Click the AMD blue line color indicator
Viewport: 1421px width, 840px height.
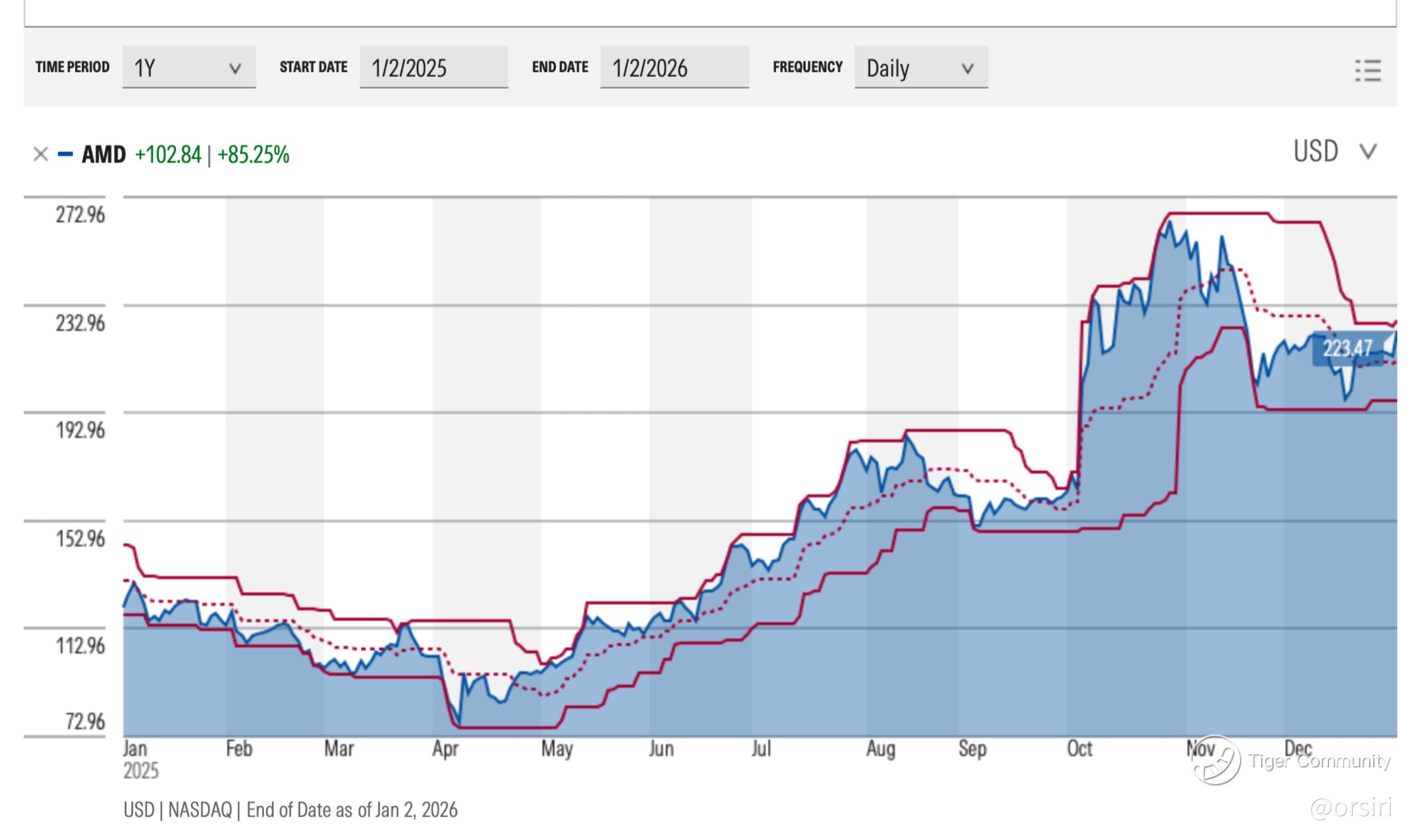[x=65, y=154]
